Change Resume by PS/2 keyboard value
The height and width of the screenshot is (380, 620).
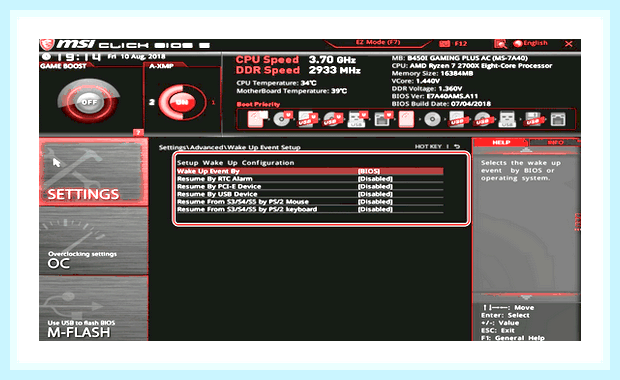375,209
